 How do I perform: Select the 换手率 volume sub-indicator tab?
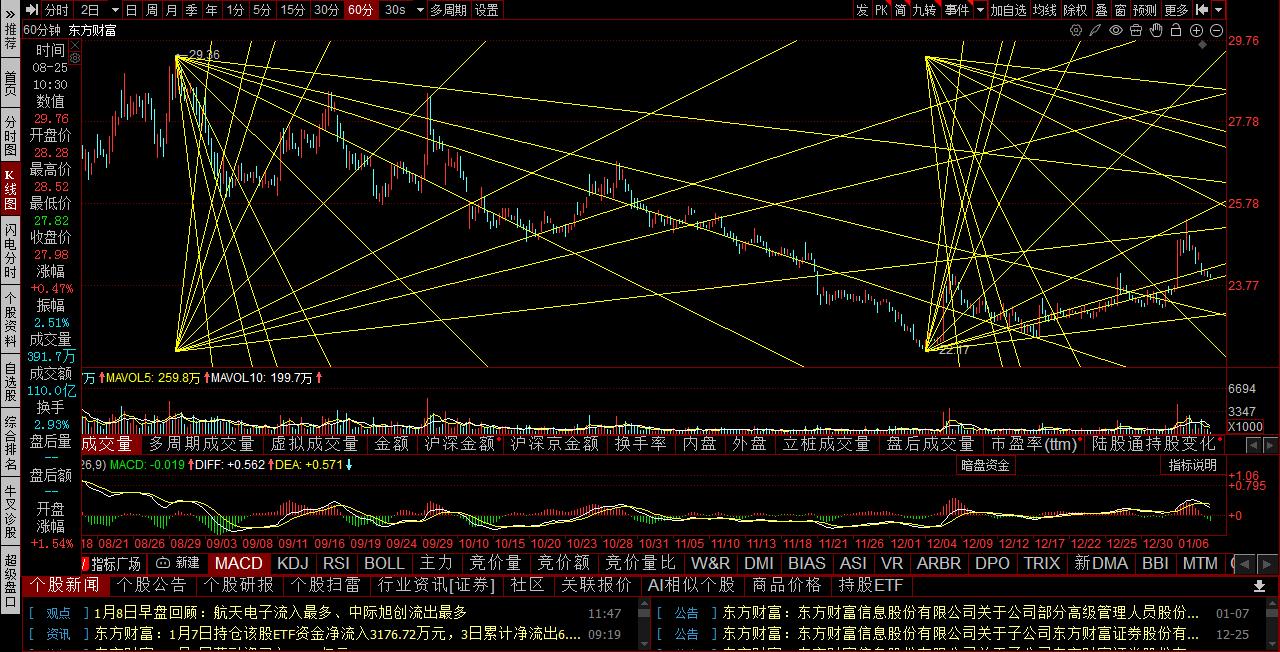pyautogui.click(x=640, y=444)
